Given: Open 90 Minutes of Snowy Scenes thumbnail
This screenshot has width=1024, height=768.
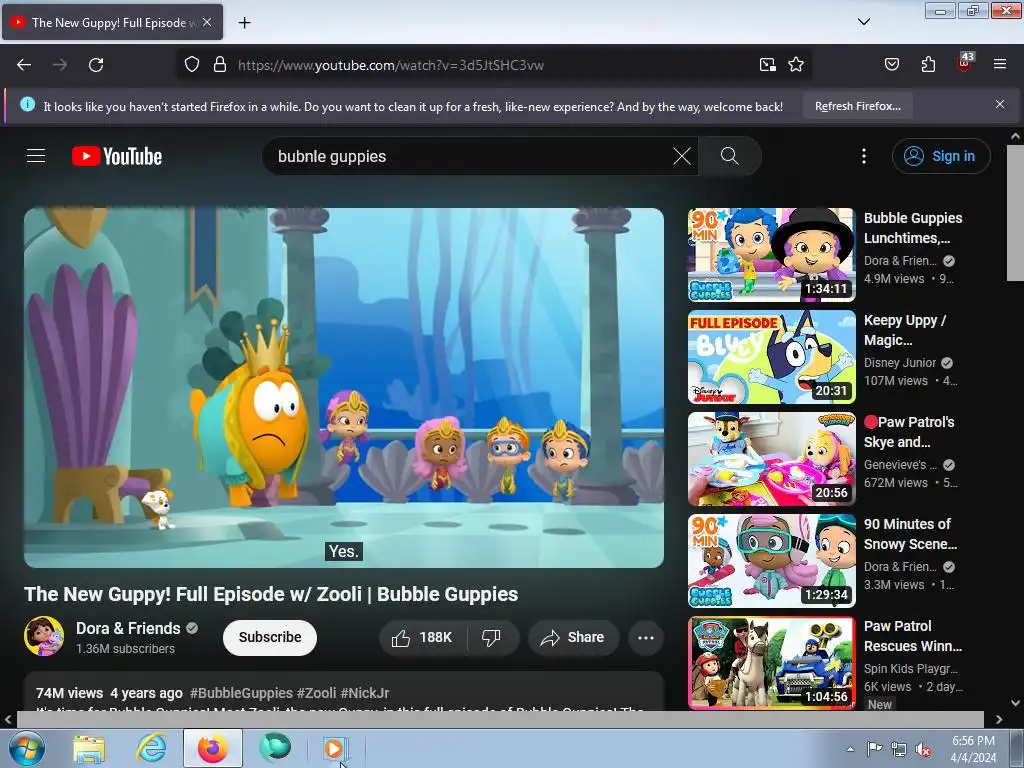Looking at the screenshot, I should pyautogui.click(x=771, y=560).
